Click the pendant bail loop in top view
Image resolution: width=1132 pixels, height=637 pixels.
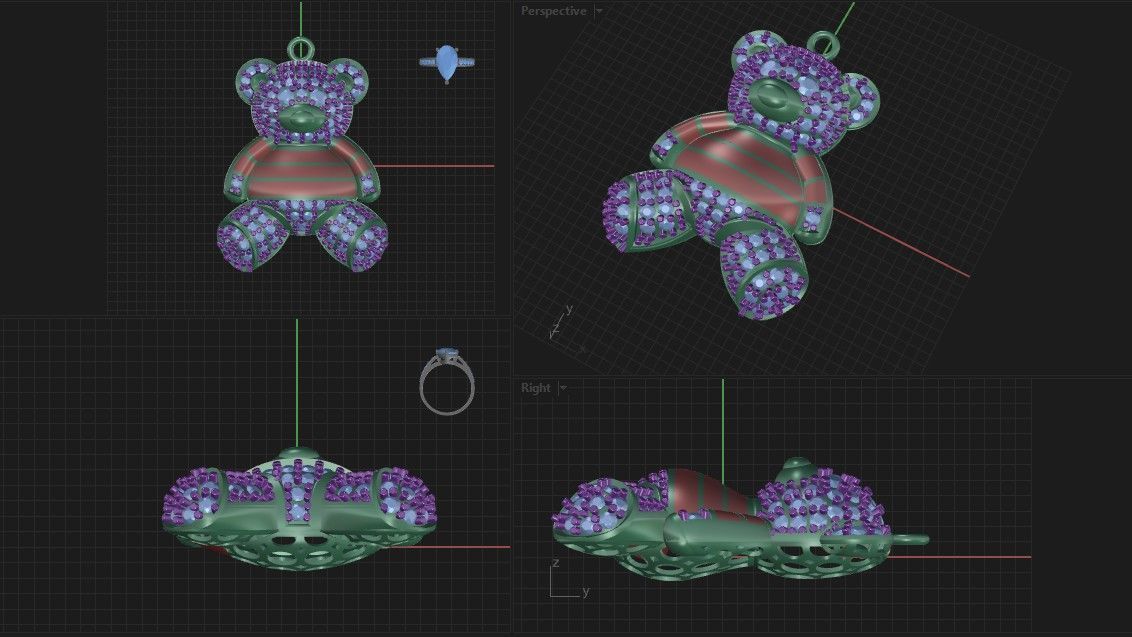click(x=300, y=49)
